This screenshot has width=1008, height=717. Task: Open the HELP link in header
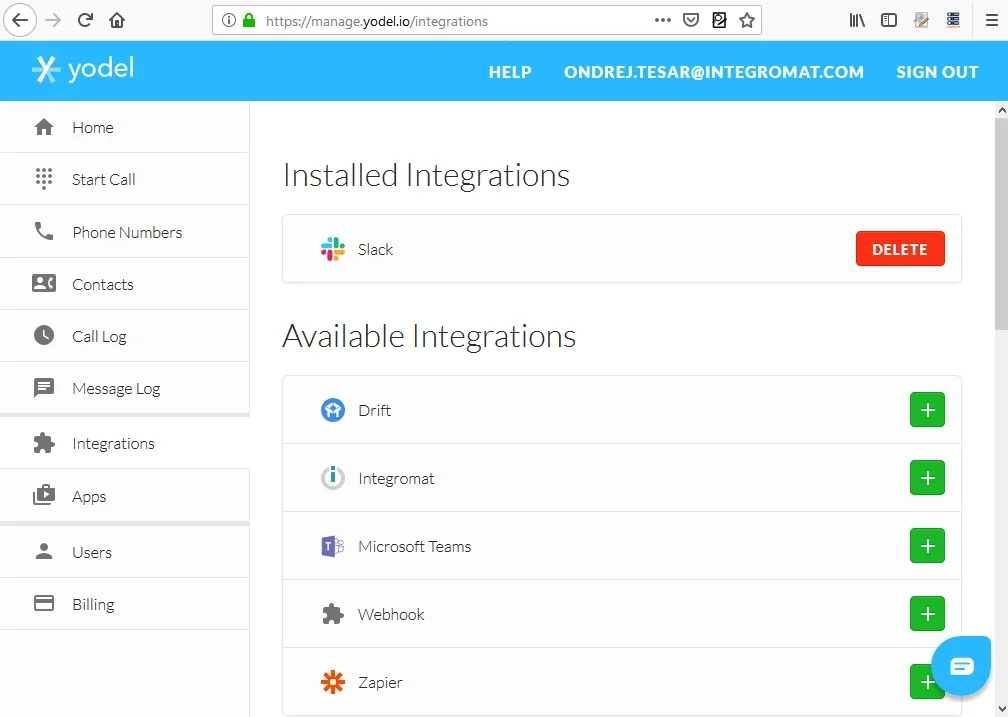(510, 72)
